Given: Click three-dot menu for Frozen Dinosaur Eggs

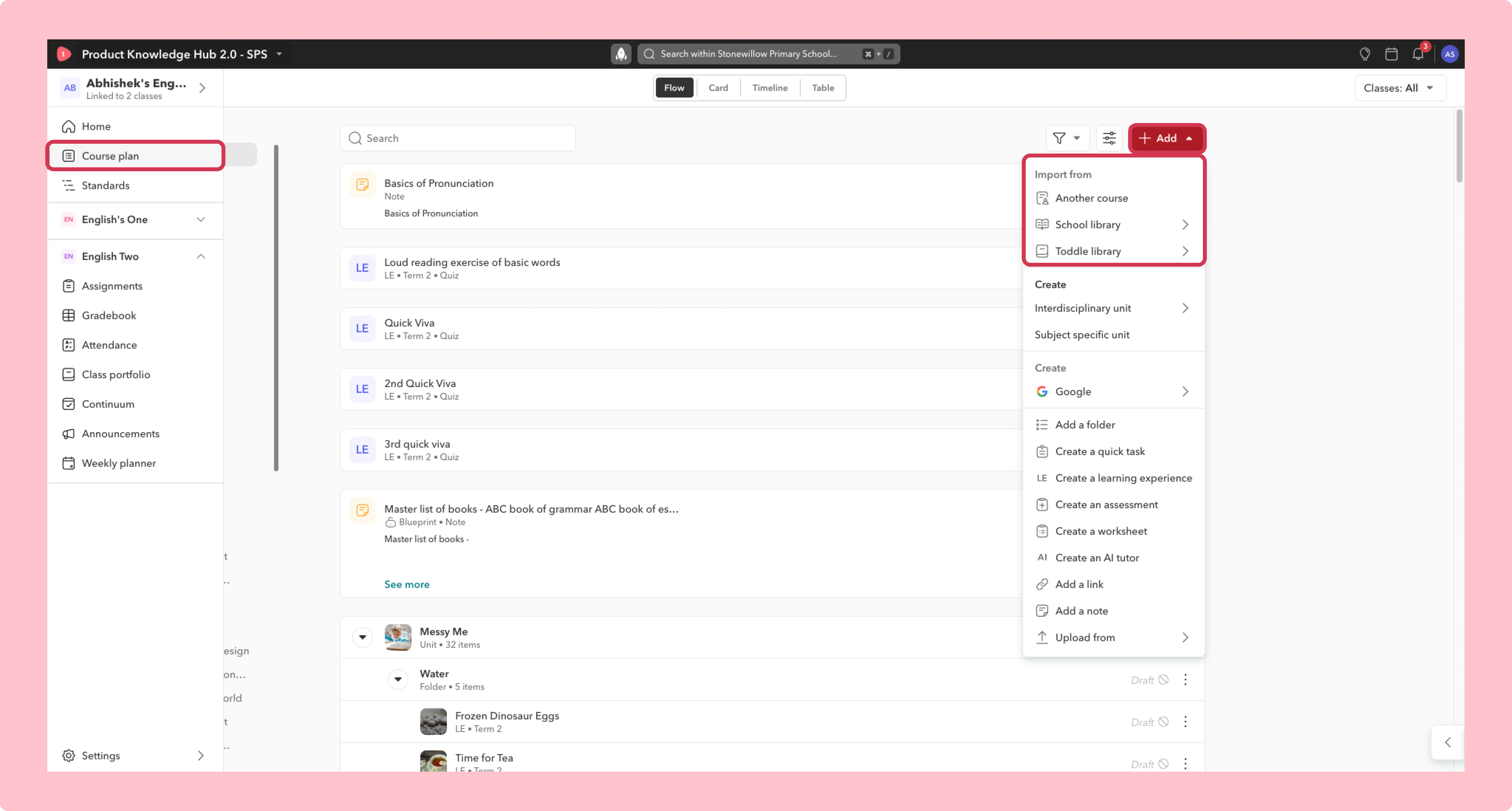Looking at the screenshot, I should (x=1185, y=722).
